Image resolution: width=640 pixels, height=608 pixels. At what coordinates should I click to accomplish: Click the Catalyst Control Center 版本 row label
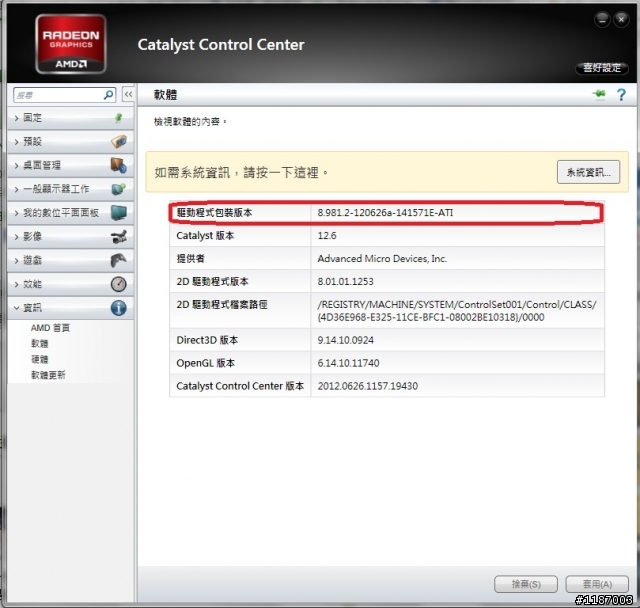coord(240,386)
